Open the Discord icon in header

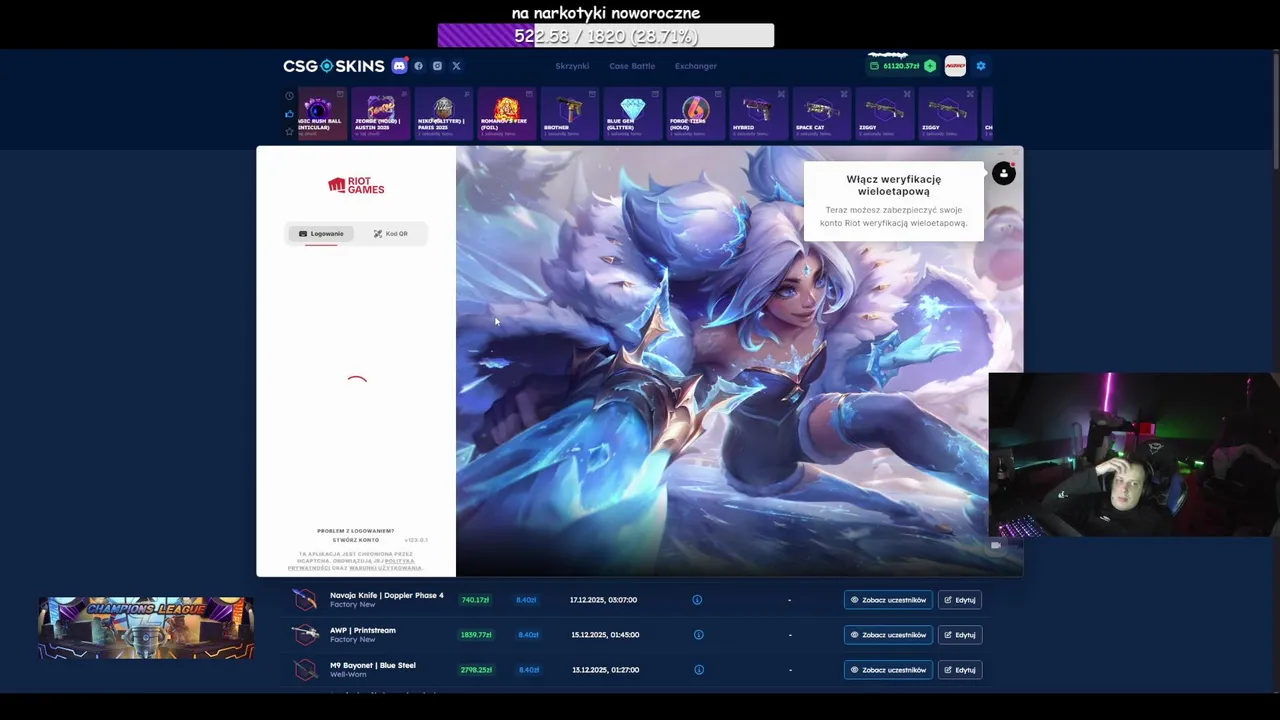point(399,66)
